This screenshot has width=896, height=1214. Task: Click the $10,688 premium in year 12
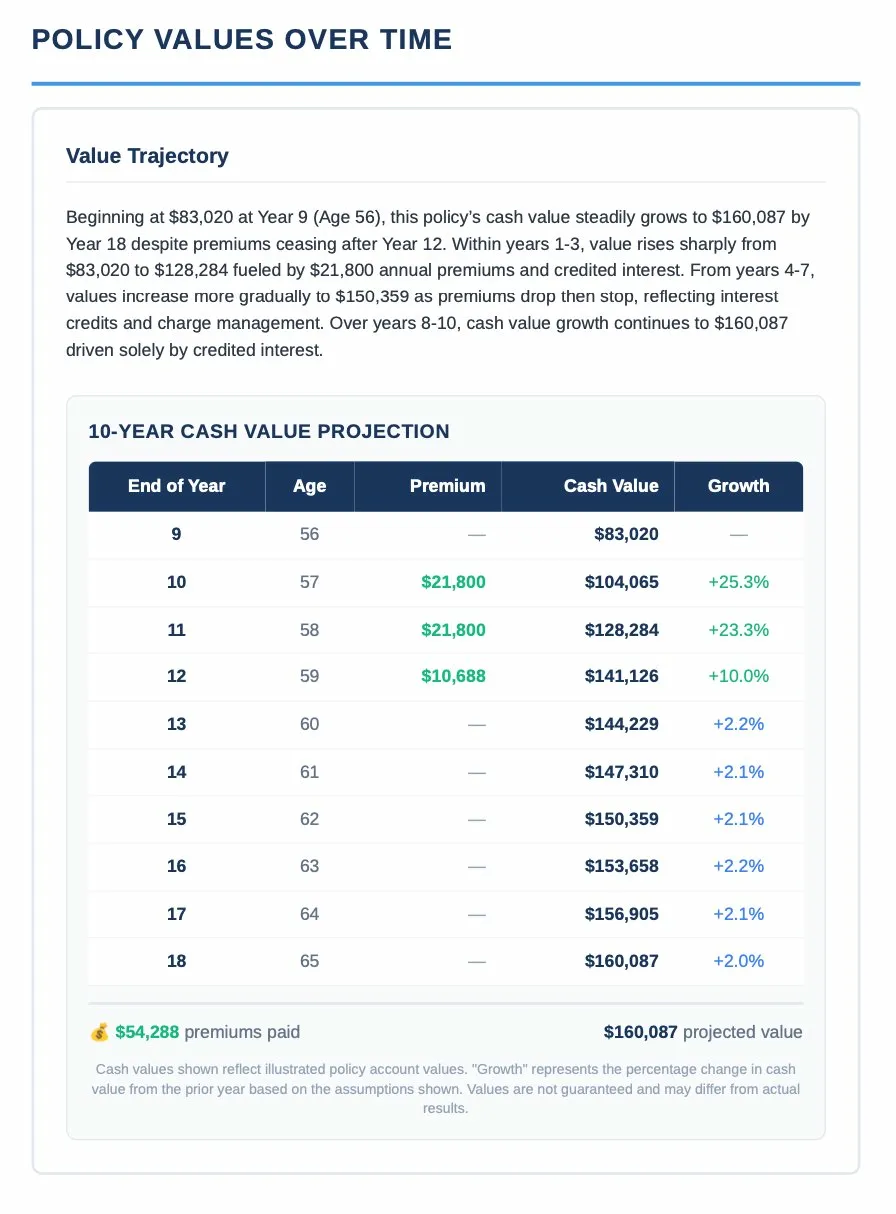coord(453,676)
